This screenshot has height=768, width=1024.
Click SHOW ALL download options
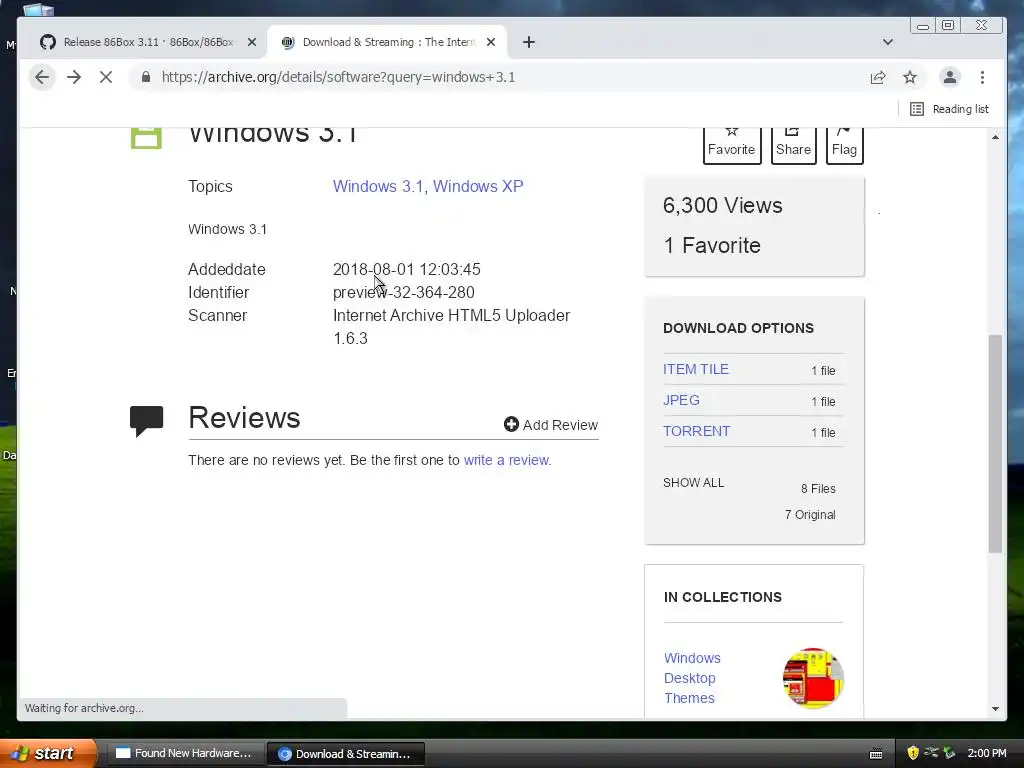(x=694, y=483)
